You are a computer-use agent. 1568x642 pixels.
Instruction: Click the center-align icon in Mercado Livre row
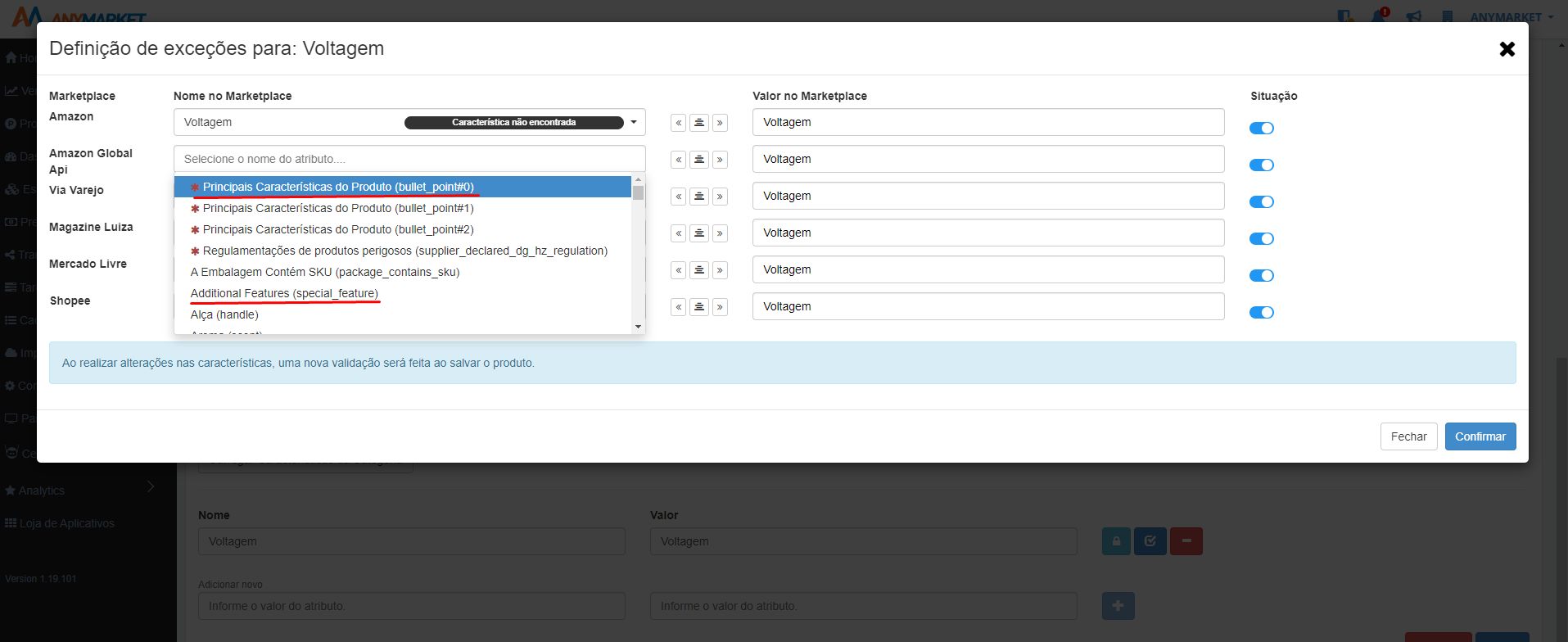coord(699,270)
